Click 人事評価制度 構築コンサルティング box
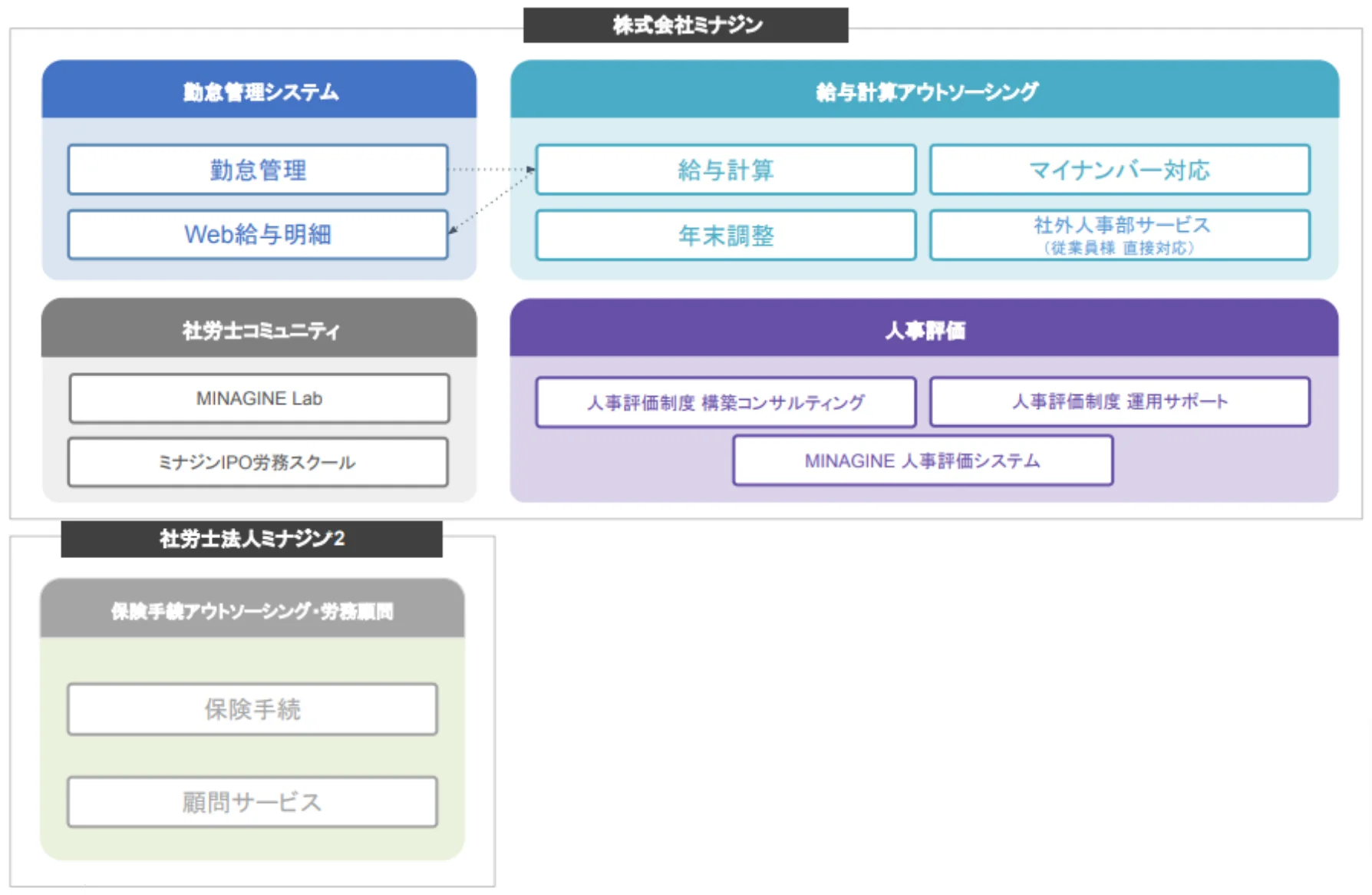This screenshot has width=1372, height=895. pos(726,401)
